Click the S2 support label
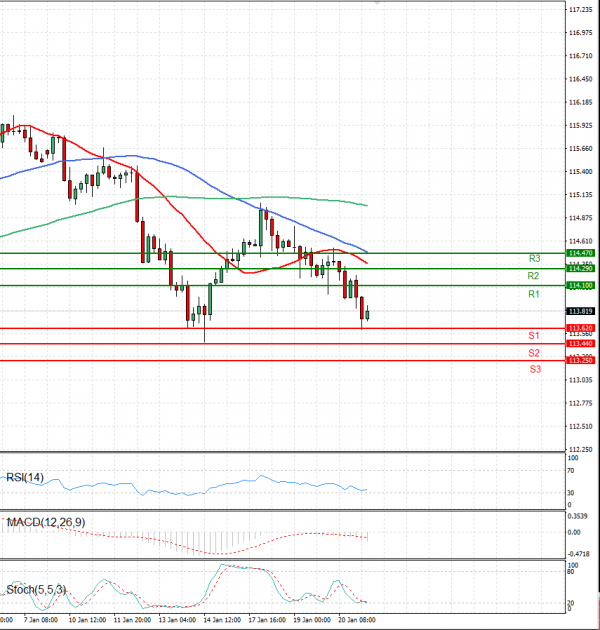 click(x=534, y=353)
